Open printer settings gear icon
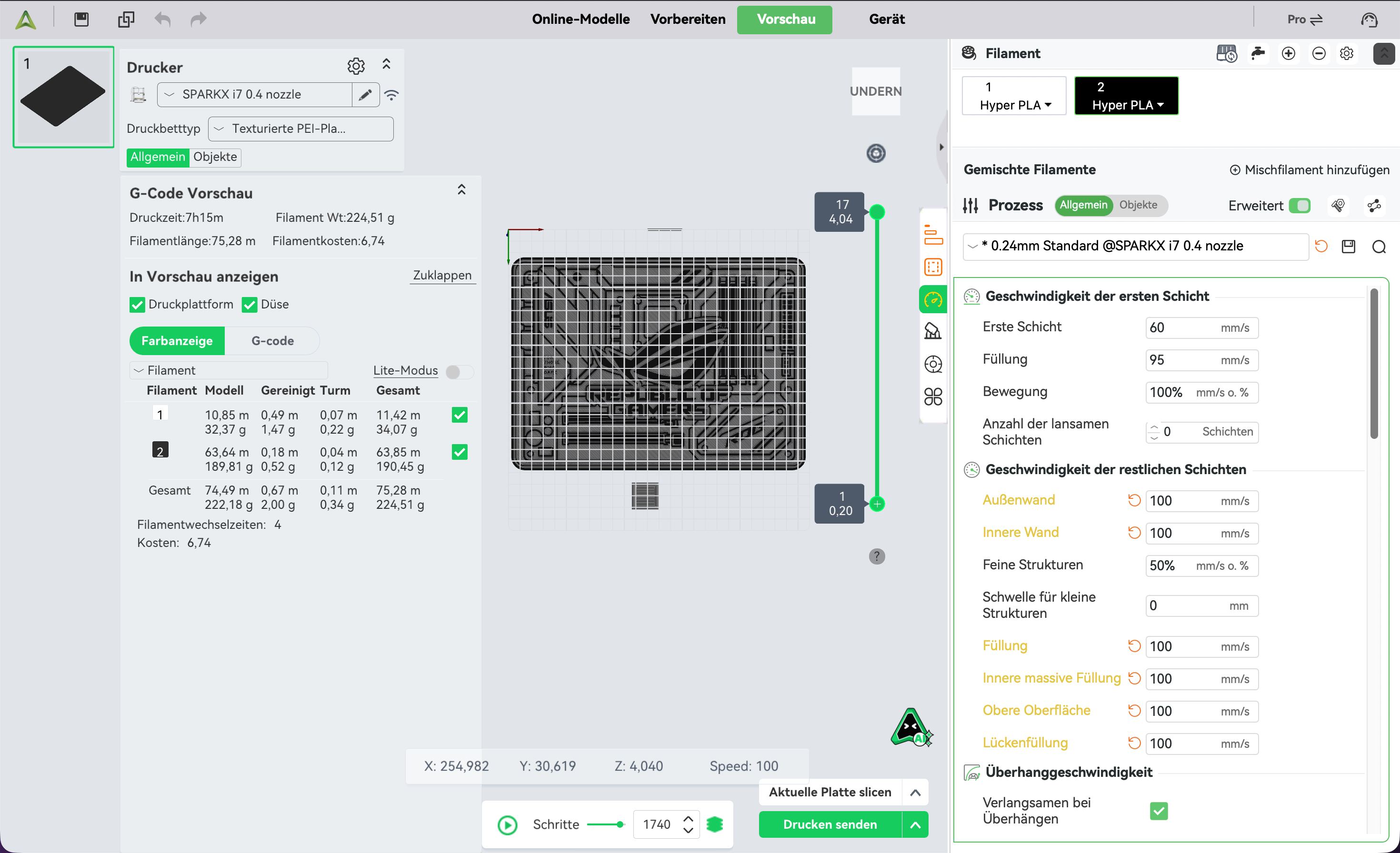This screenshot has height=853, width=1400. point(356,67)
